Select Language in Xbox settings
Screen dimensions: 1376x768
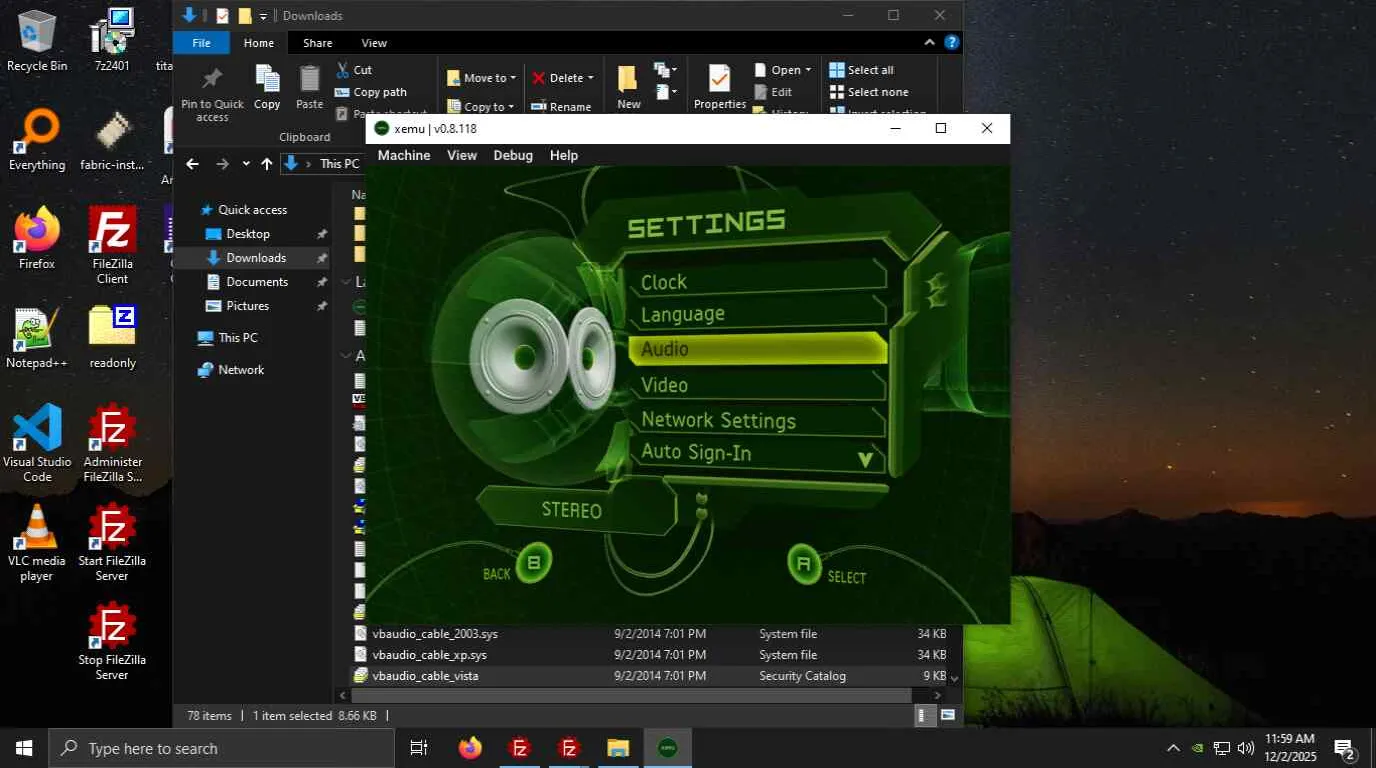758,314
